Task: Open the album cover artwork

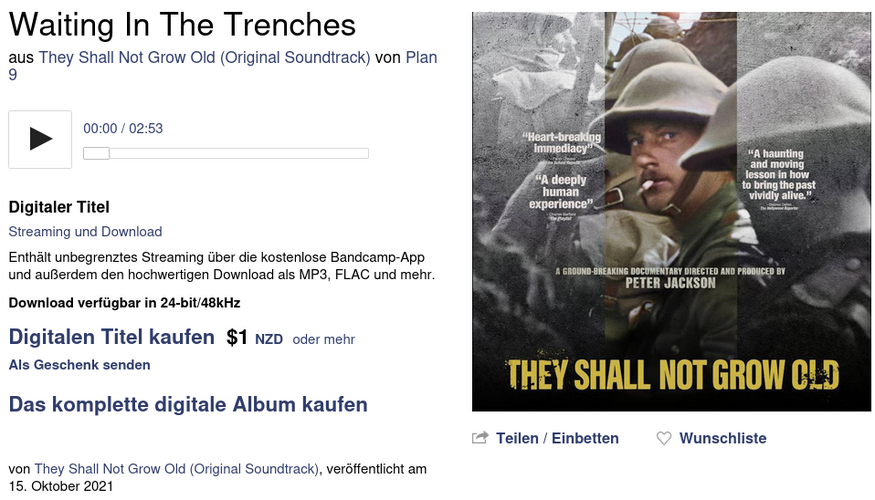Action: [x=671, y=212]
